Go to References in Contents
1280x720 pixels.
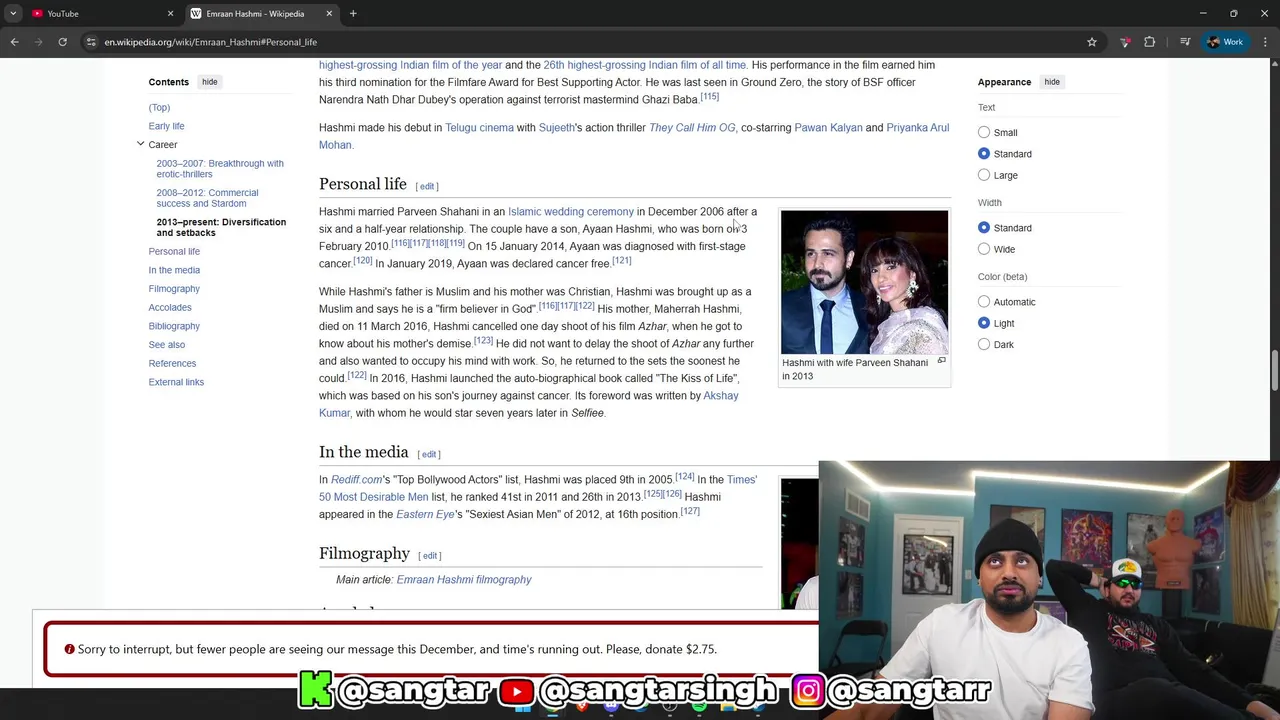point(172,363)
